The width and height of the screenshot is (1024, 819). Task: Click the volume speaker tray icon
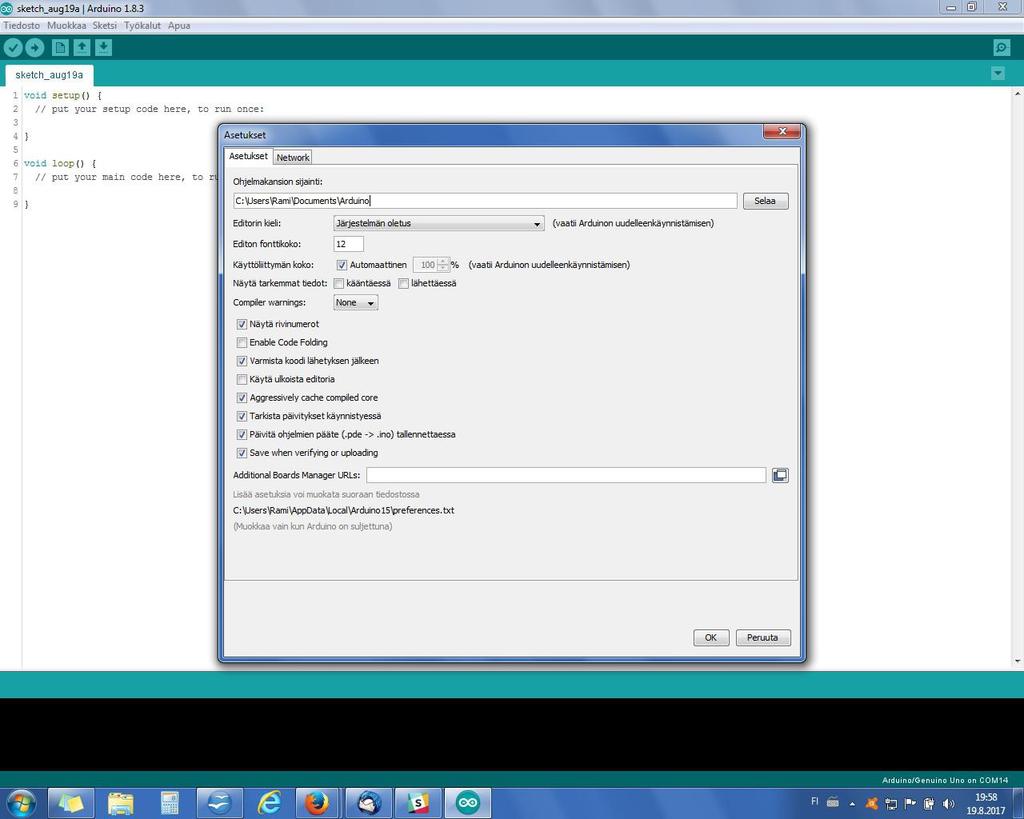point(948,803)
